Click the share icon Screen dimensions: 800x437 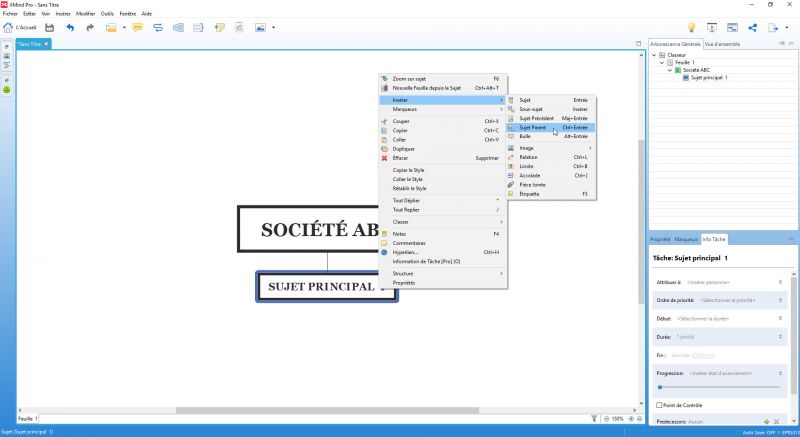pos(753,28)
